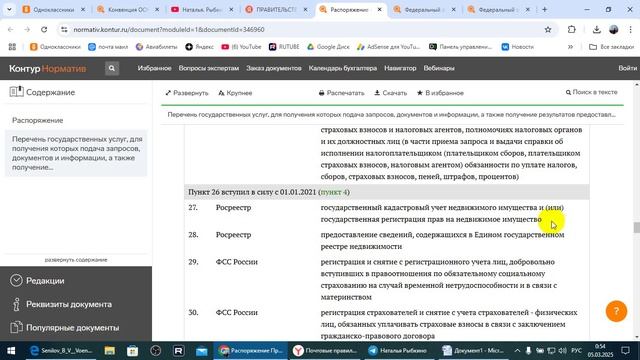This screenshot has height=360, width=640.
Task: Open the AdSense для YouTube bookmark
Action: [x=389, y=47]
